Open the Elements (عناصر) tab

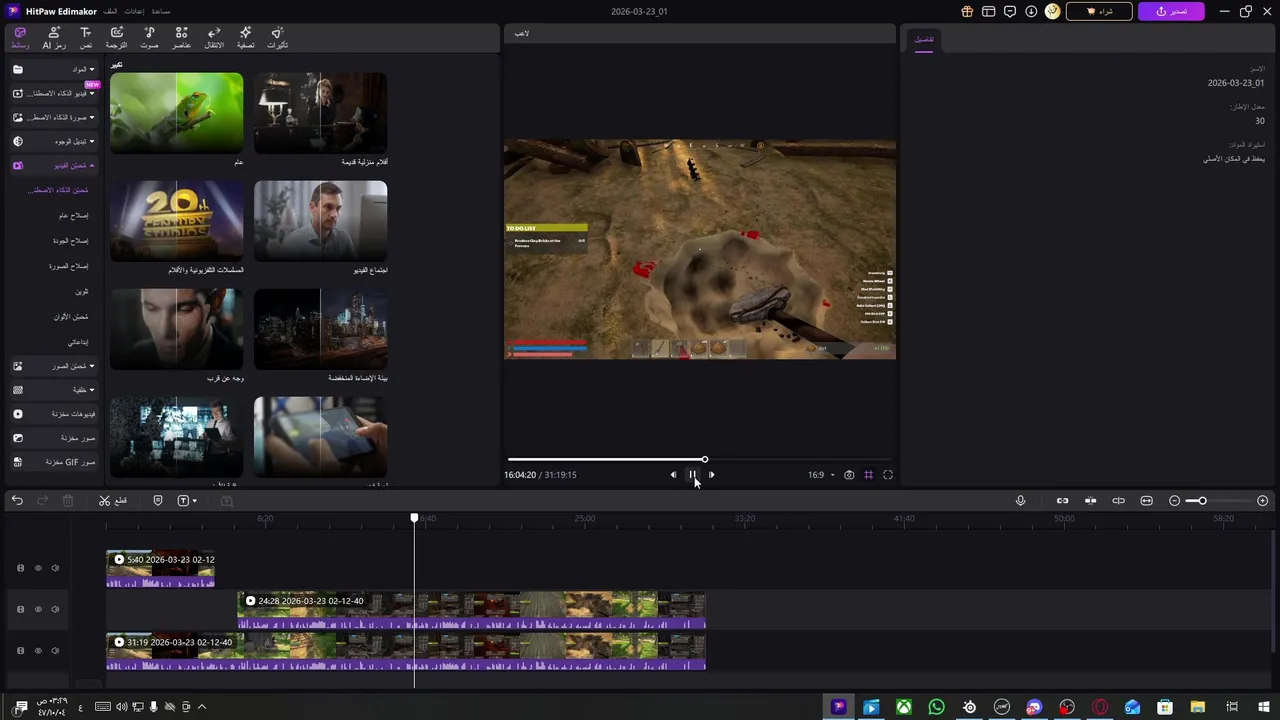[181, 38]
